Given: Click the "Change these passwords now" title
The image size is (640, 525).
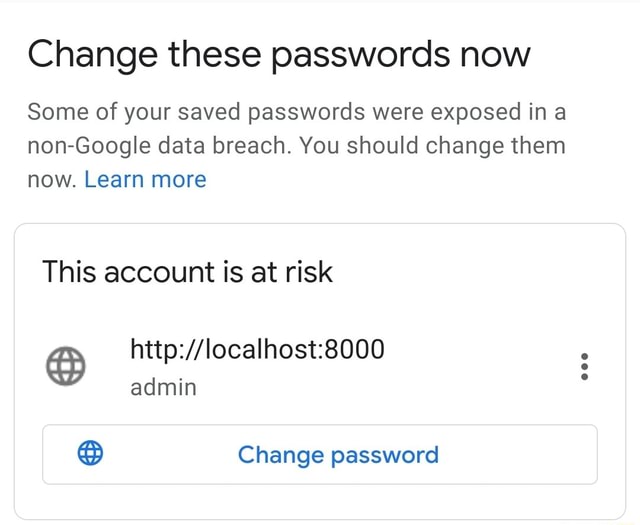Looking at the screenshot, I should click(x=279, y=52).
